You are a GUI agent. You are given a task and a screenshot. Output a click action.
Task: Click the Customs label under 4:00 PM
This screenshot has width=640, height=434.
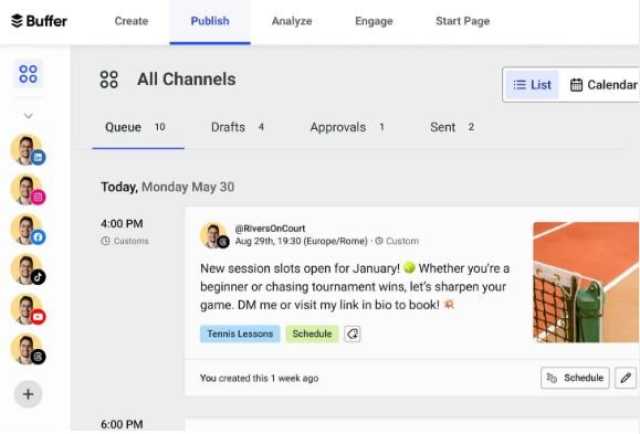coord(124,241)
